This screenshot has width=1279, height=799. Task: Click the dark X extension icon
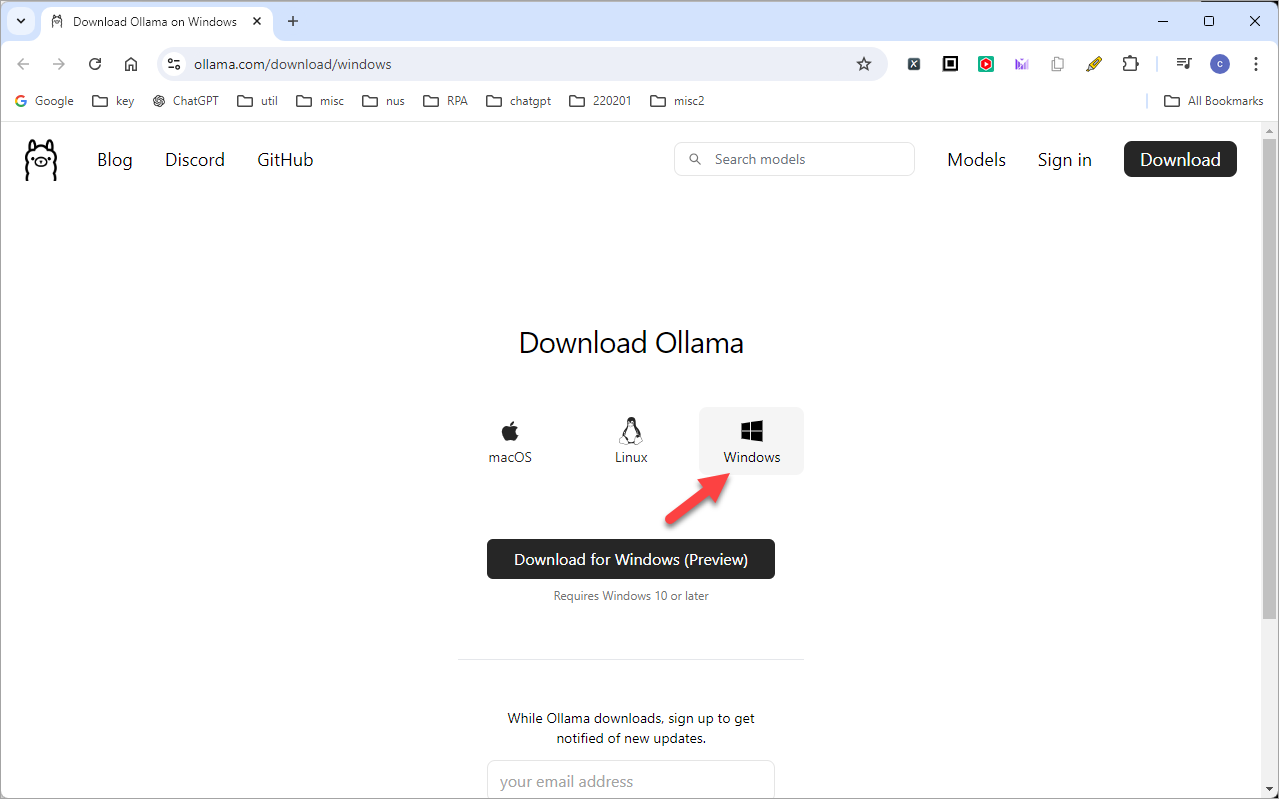click(x=914, y=64)
